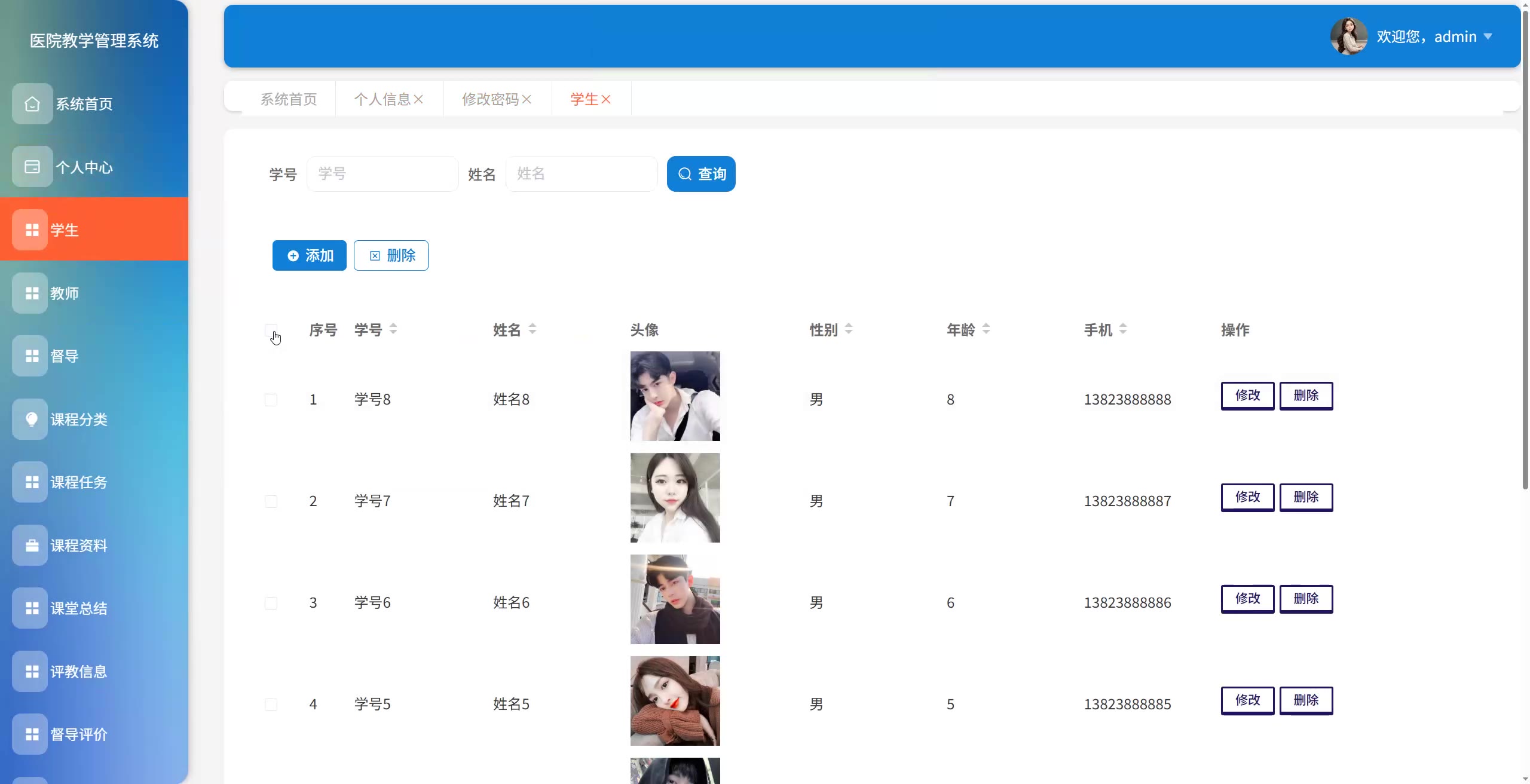
Task: Expand the admin user dropdown arrow
Action: point(1488,36)
